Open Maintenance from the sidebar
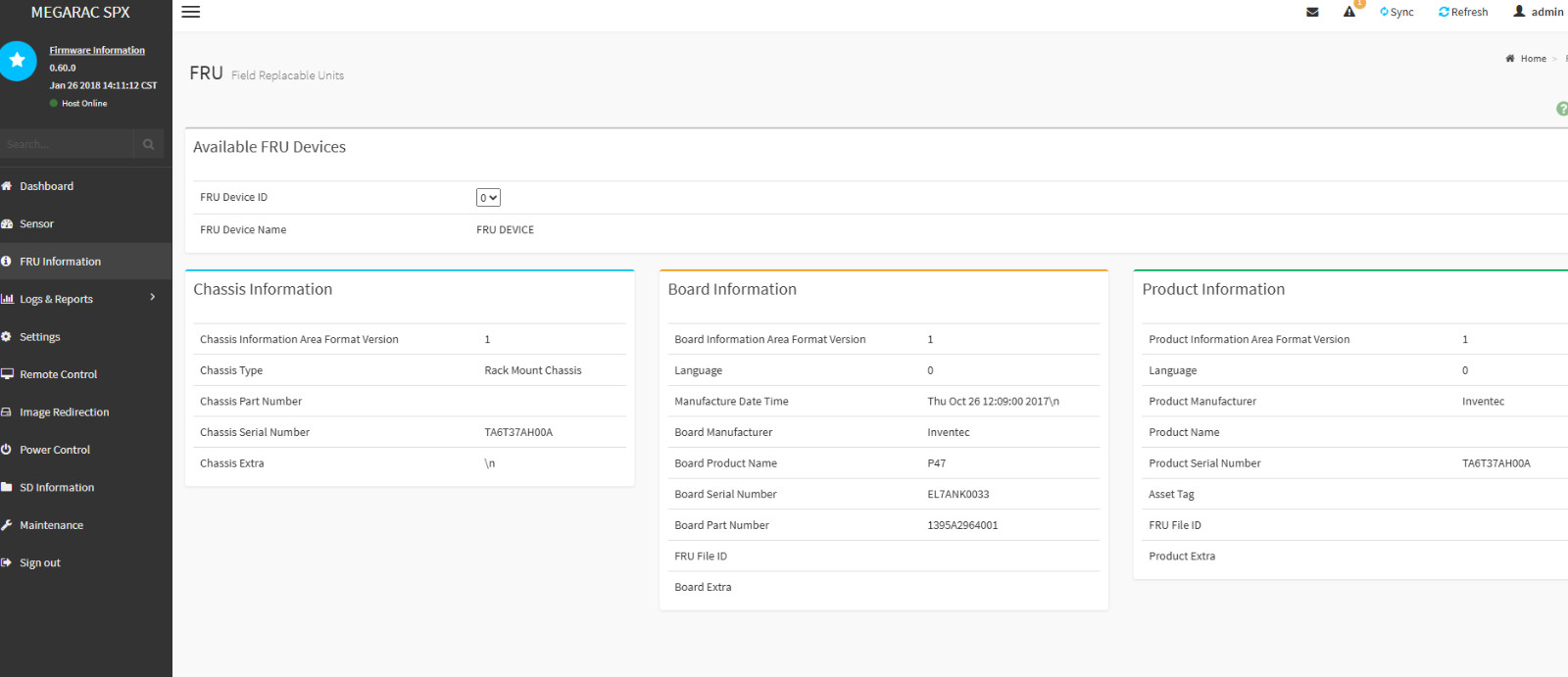 point(51,525)
